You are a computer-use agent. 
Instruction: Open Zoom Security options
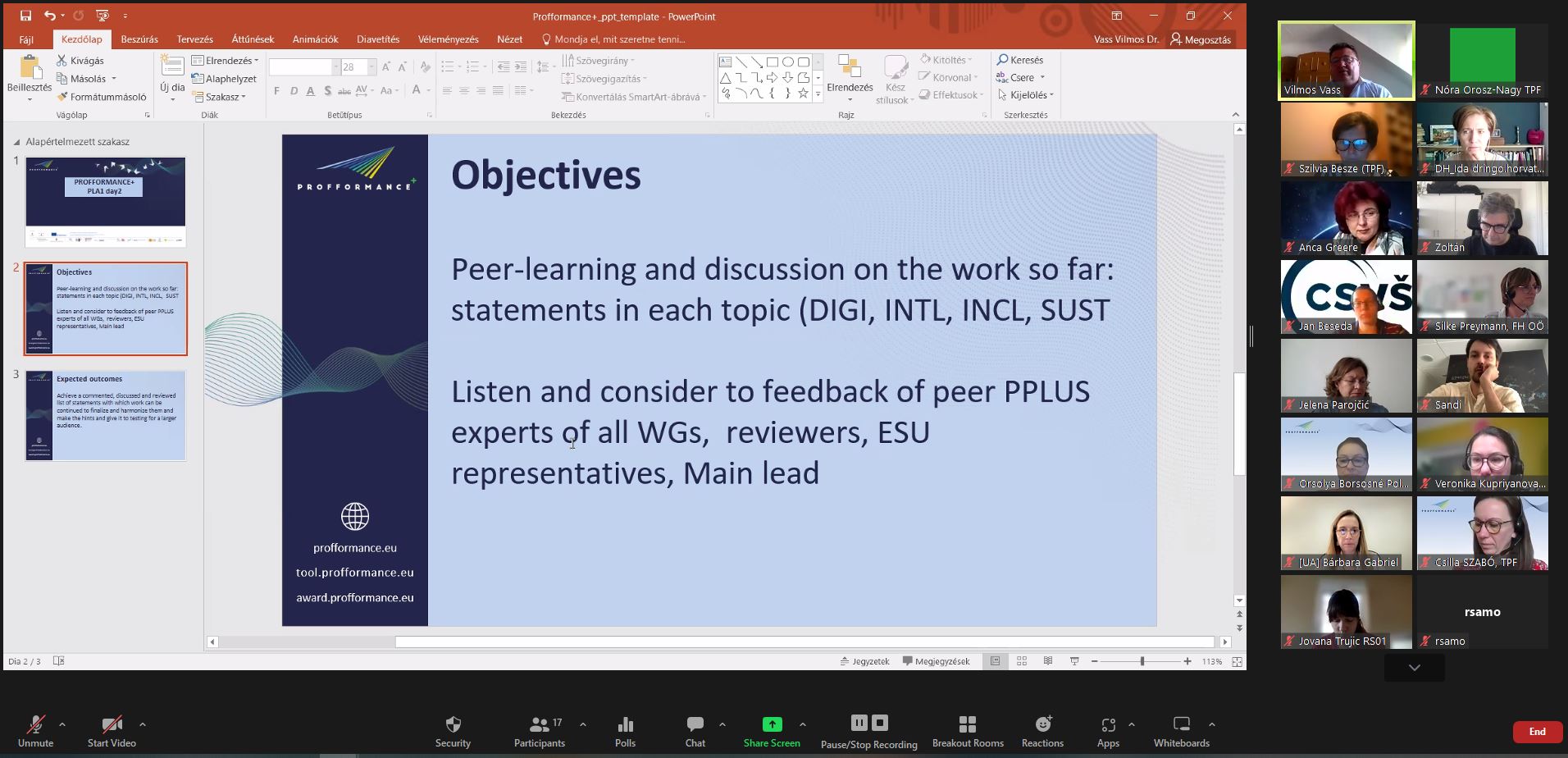click(453, 731)
